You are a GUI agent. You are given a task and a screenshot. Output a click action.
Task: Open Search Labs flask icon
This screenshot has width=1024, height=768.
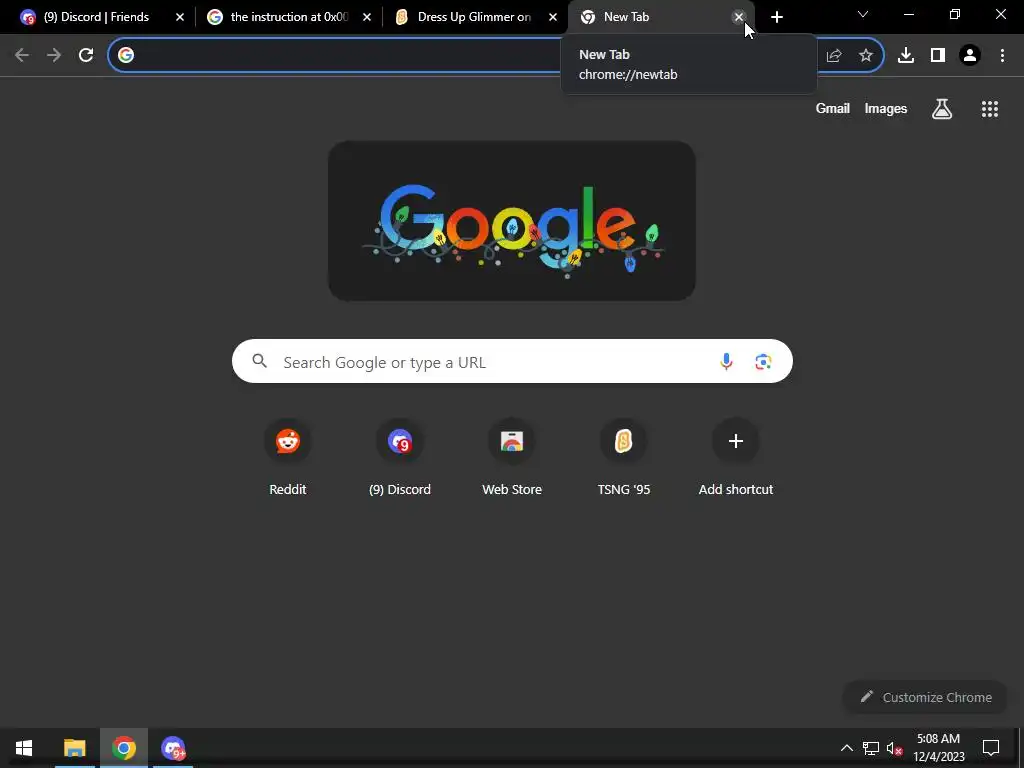tap(941, 108)
